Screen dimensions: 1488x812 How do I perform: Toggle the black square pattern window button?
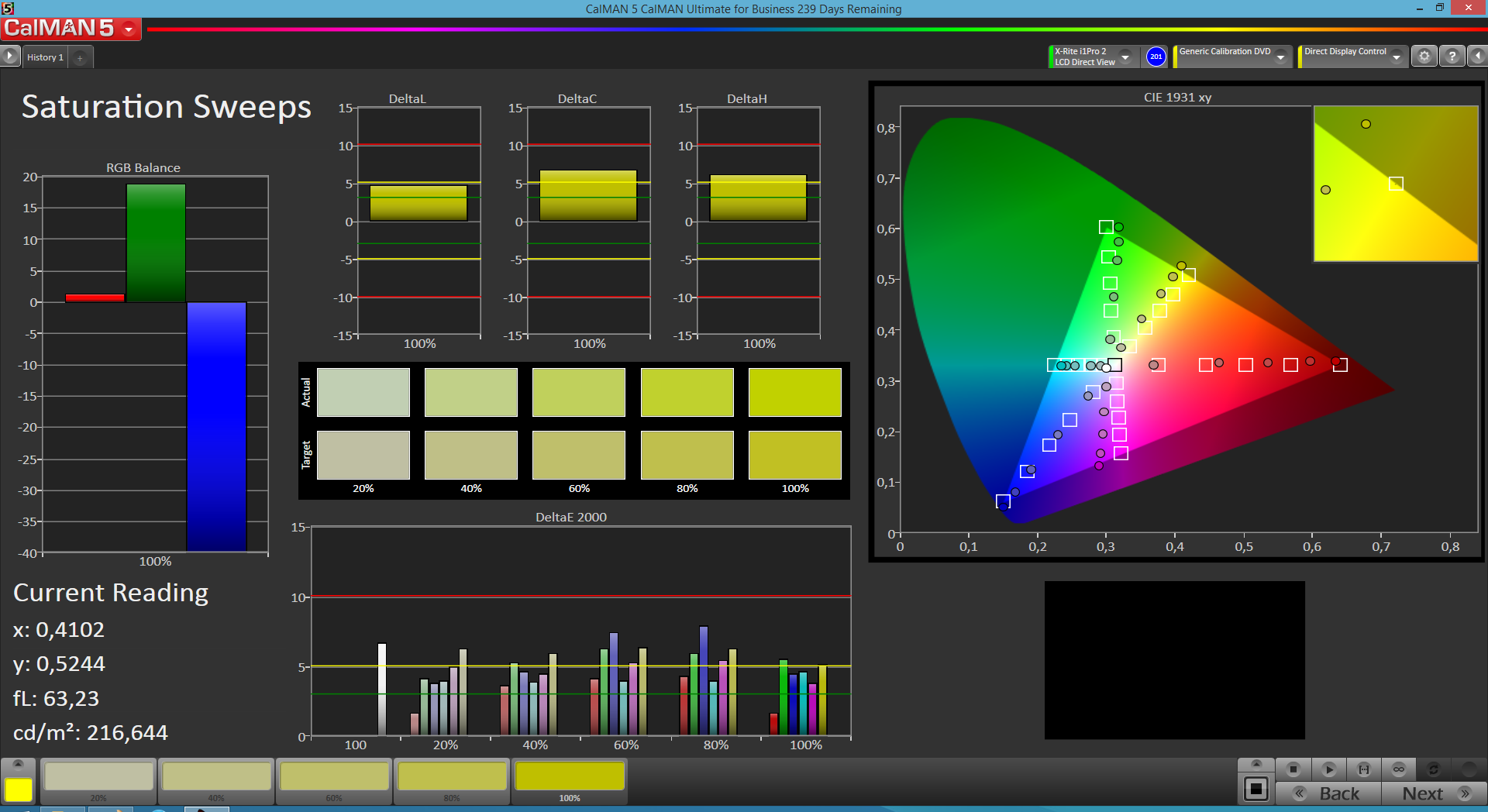click(x=1255, y=790)
